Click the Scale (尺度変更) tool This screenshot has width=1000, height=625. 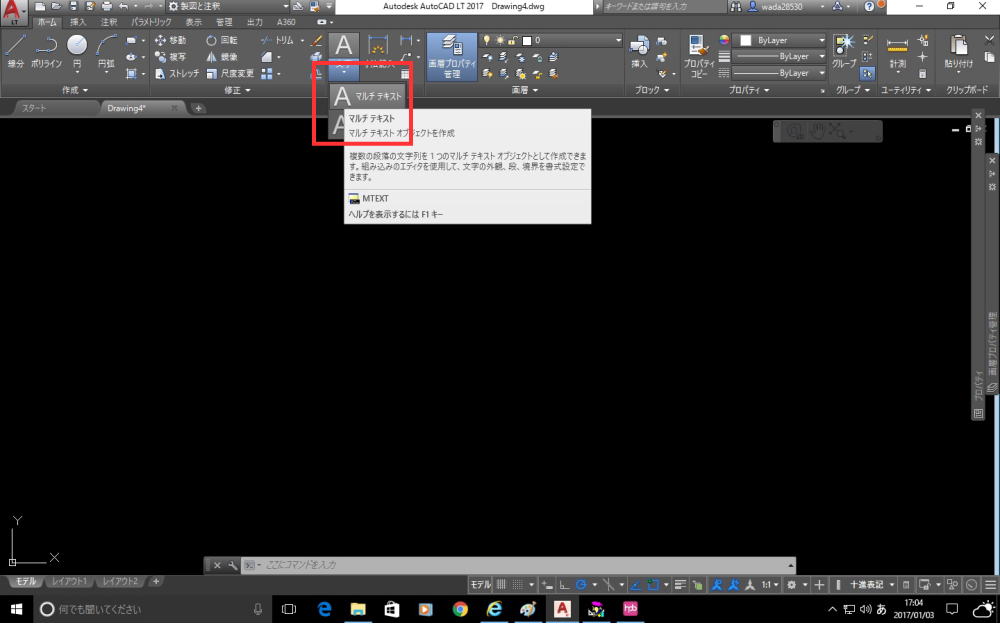pos(230,73)
